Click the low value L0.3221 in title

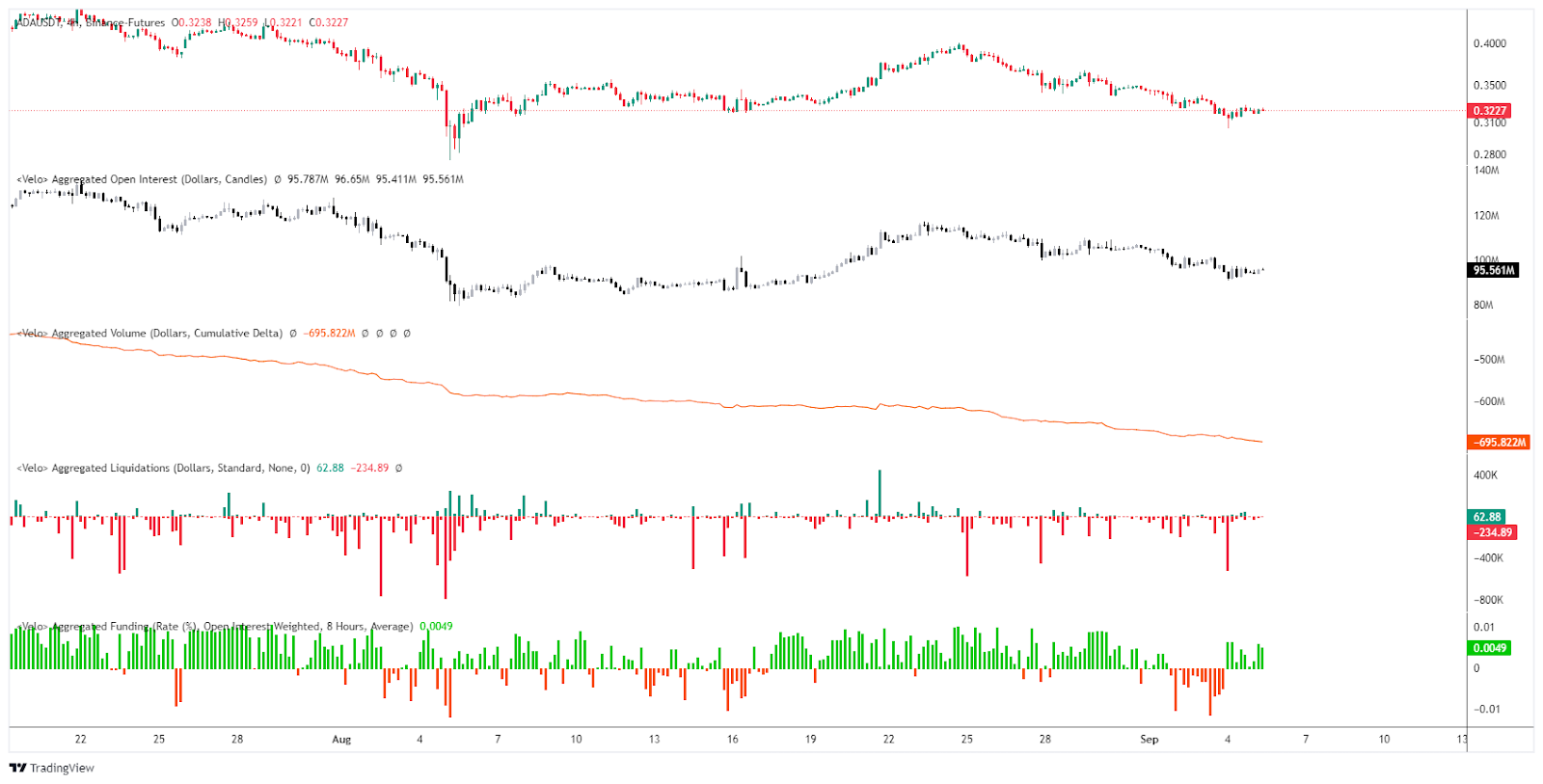(x=284, y=22)
